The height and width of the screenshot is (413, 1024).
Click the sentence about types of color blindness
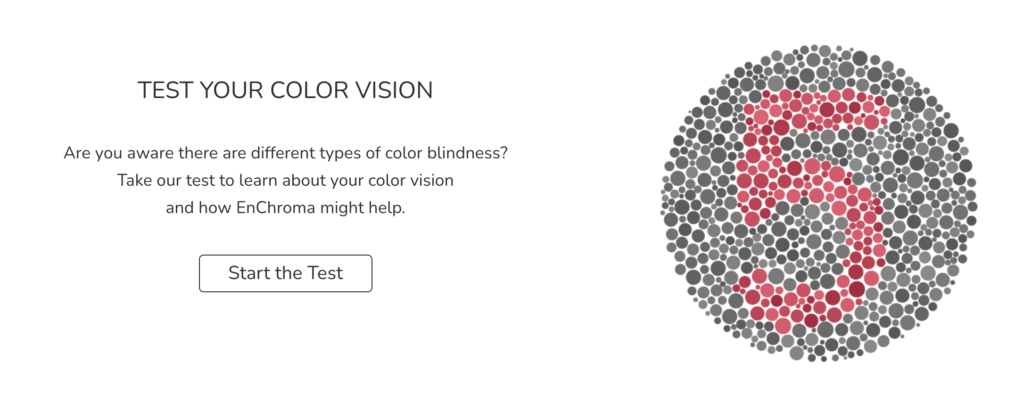point(286,154)
